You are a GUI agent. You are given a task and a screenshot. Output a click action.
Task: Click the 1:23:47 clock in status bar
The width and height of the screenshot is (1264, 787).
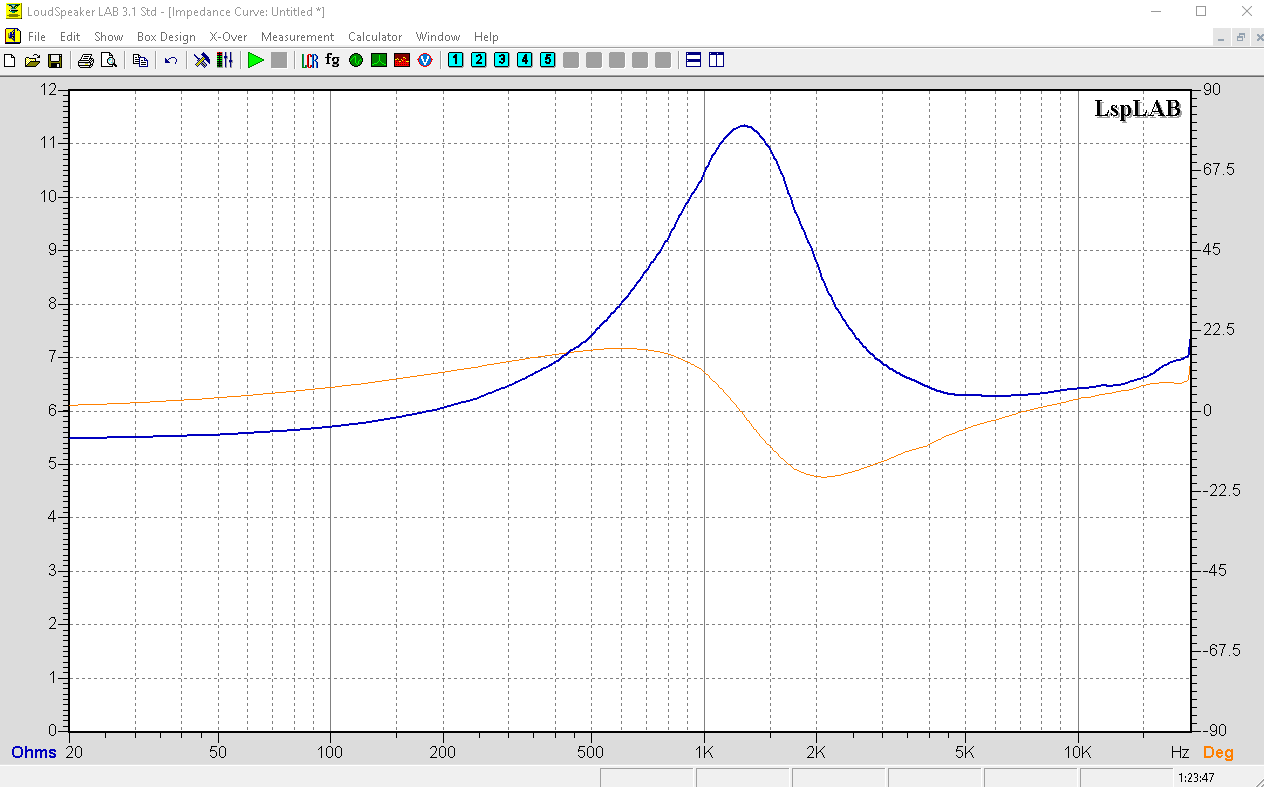(x=1196, y=777)
